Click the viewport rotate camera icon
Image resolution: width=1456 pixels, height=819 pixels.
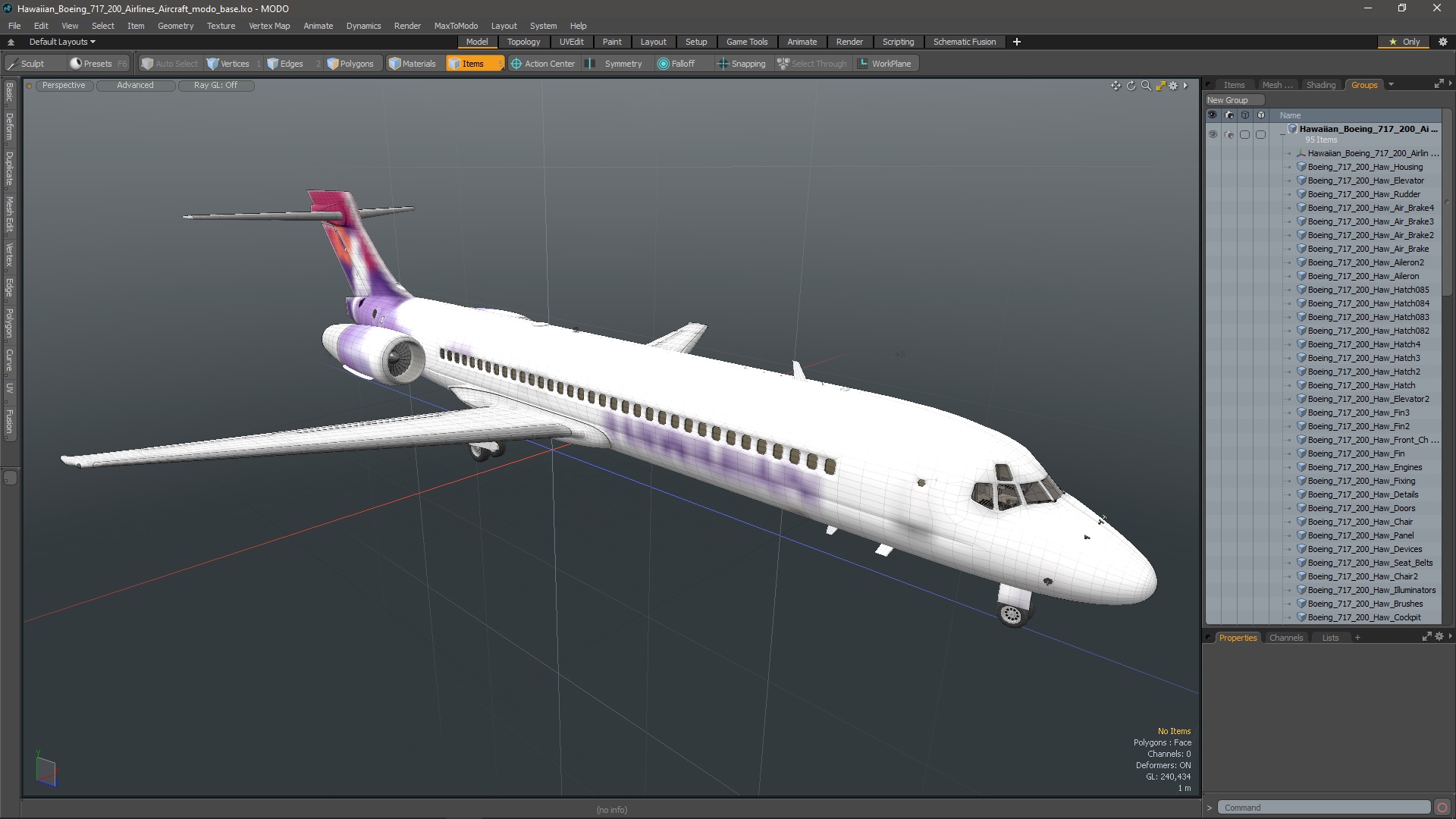[x=1131, y=86]
